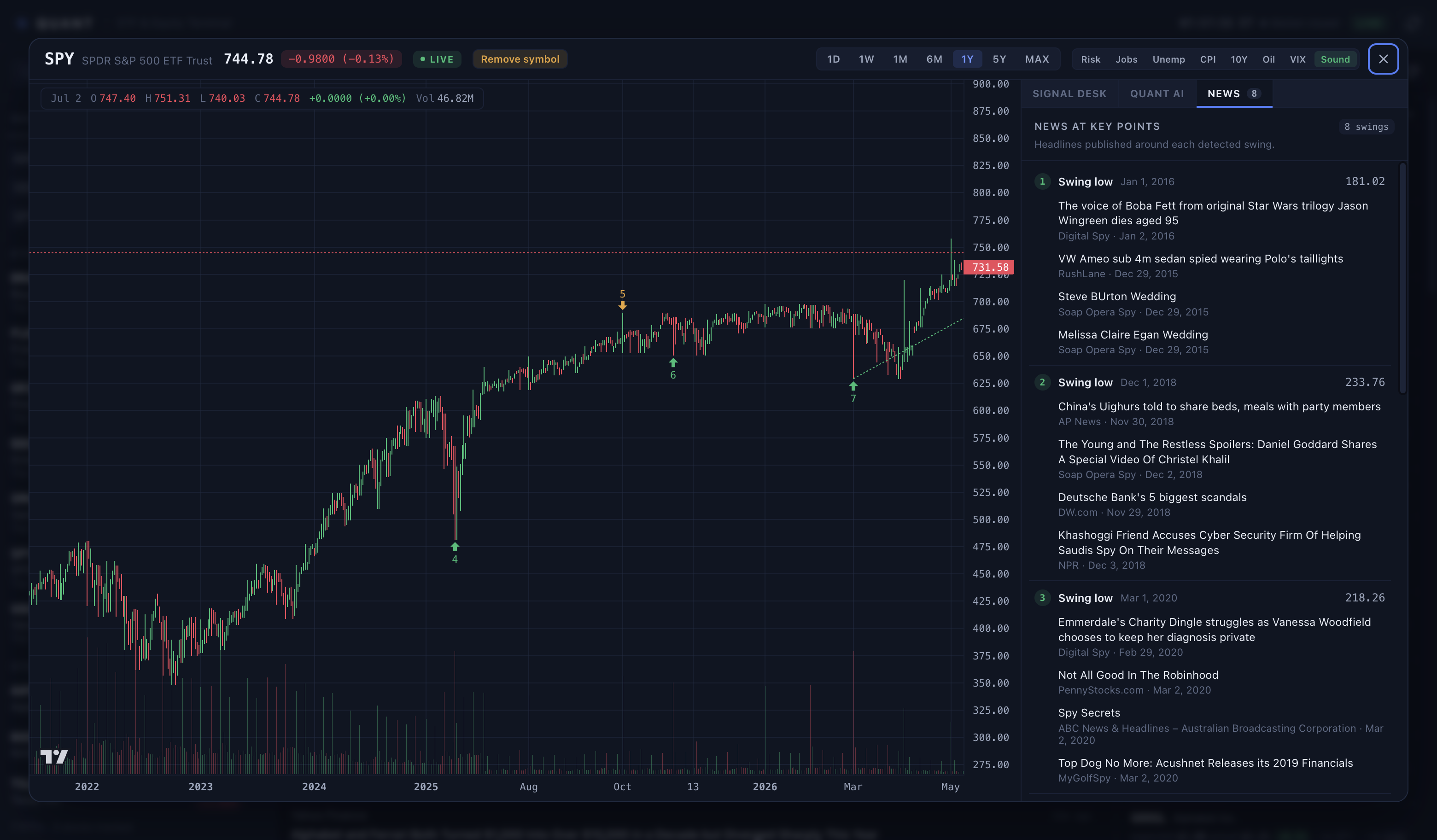This screenshot has width=1437, height=840.
Task: Open the Steve BUrton Wedding headline
Action: (x=1116, y=297)
